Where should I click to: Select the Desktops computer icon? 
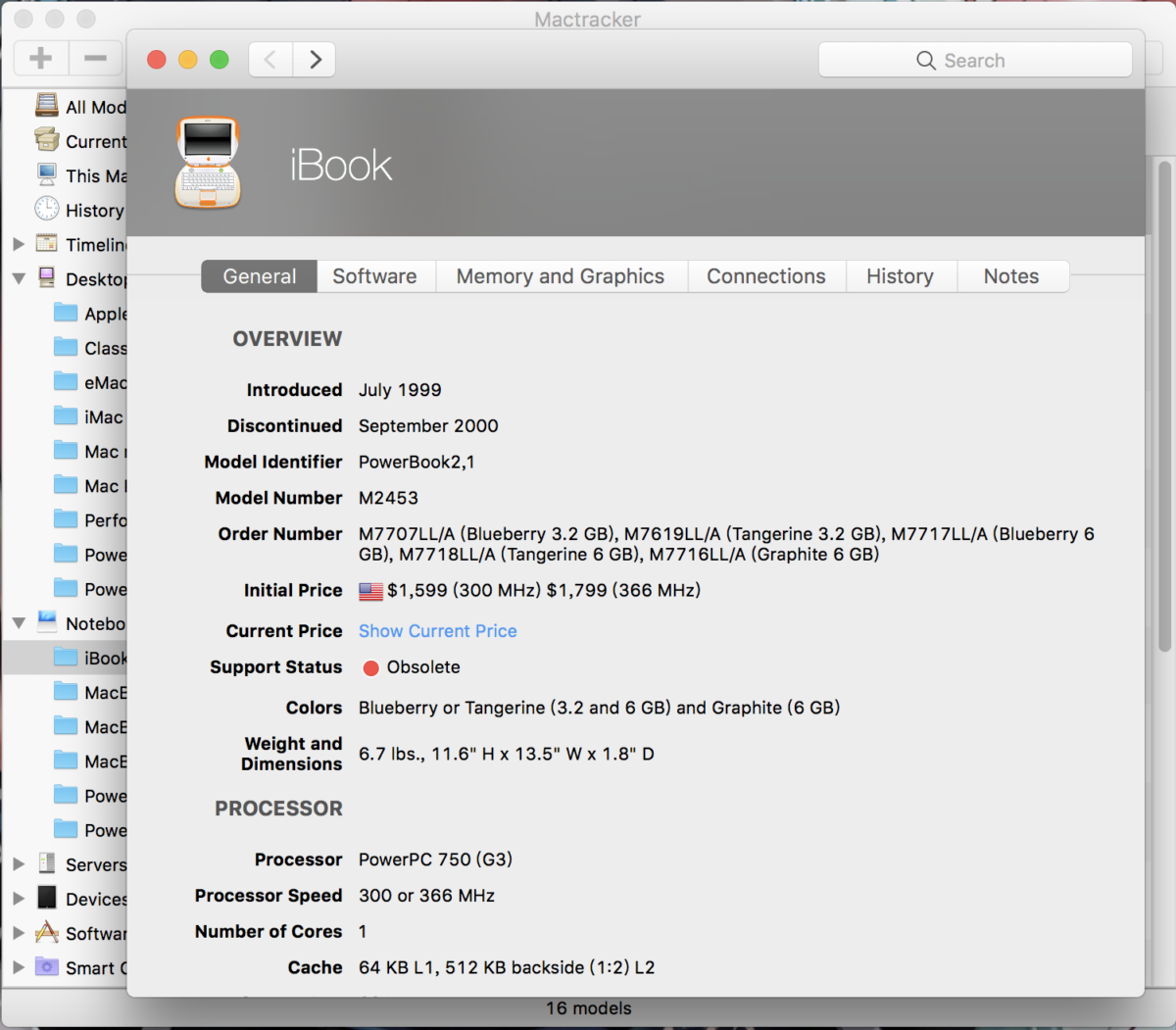click(46, 277)
